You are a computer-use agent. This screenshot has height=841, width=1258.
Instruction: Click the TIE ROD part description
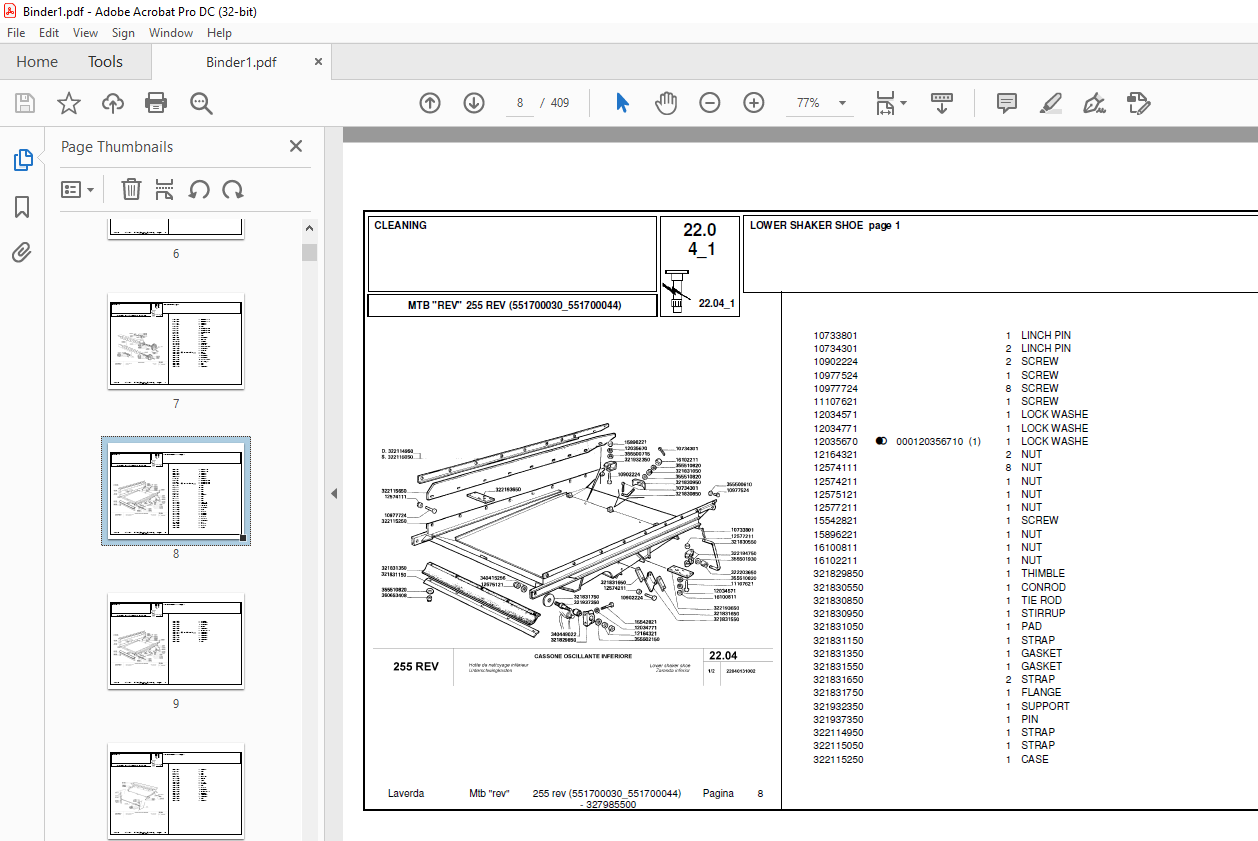pos(1041,600)
